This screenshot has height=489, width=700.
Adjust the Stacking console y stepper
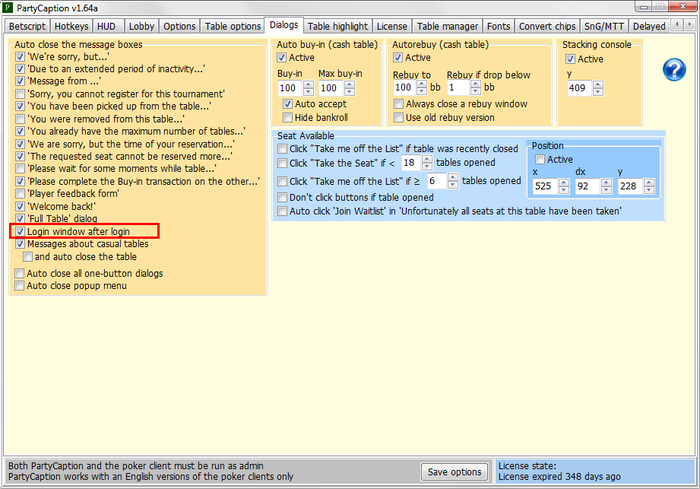point(598,88)
